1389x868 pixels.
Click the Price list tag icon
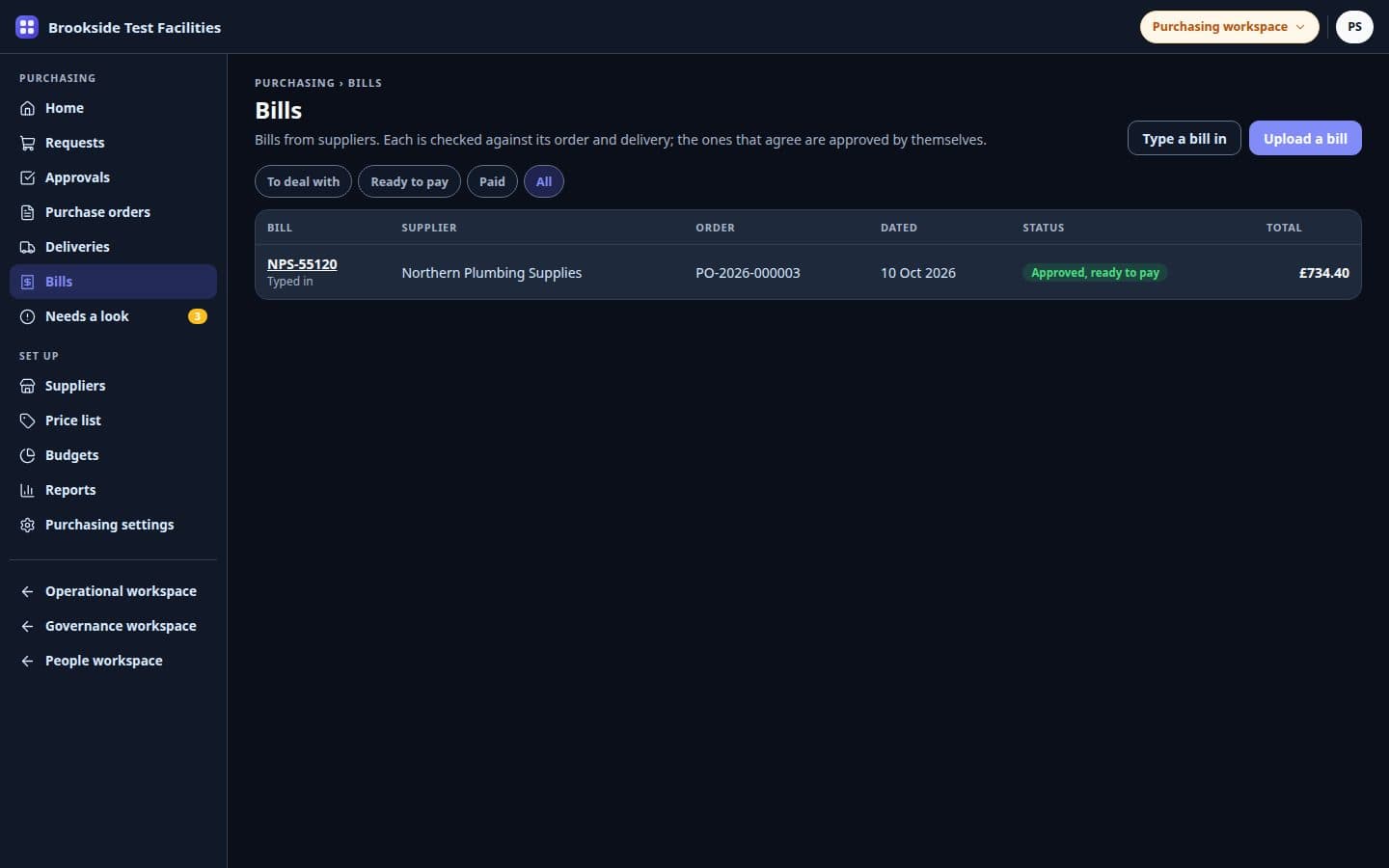(27, 420)
